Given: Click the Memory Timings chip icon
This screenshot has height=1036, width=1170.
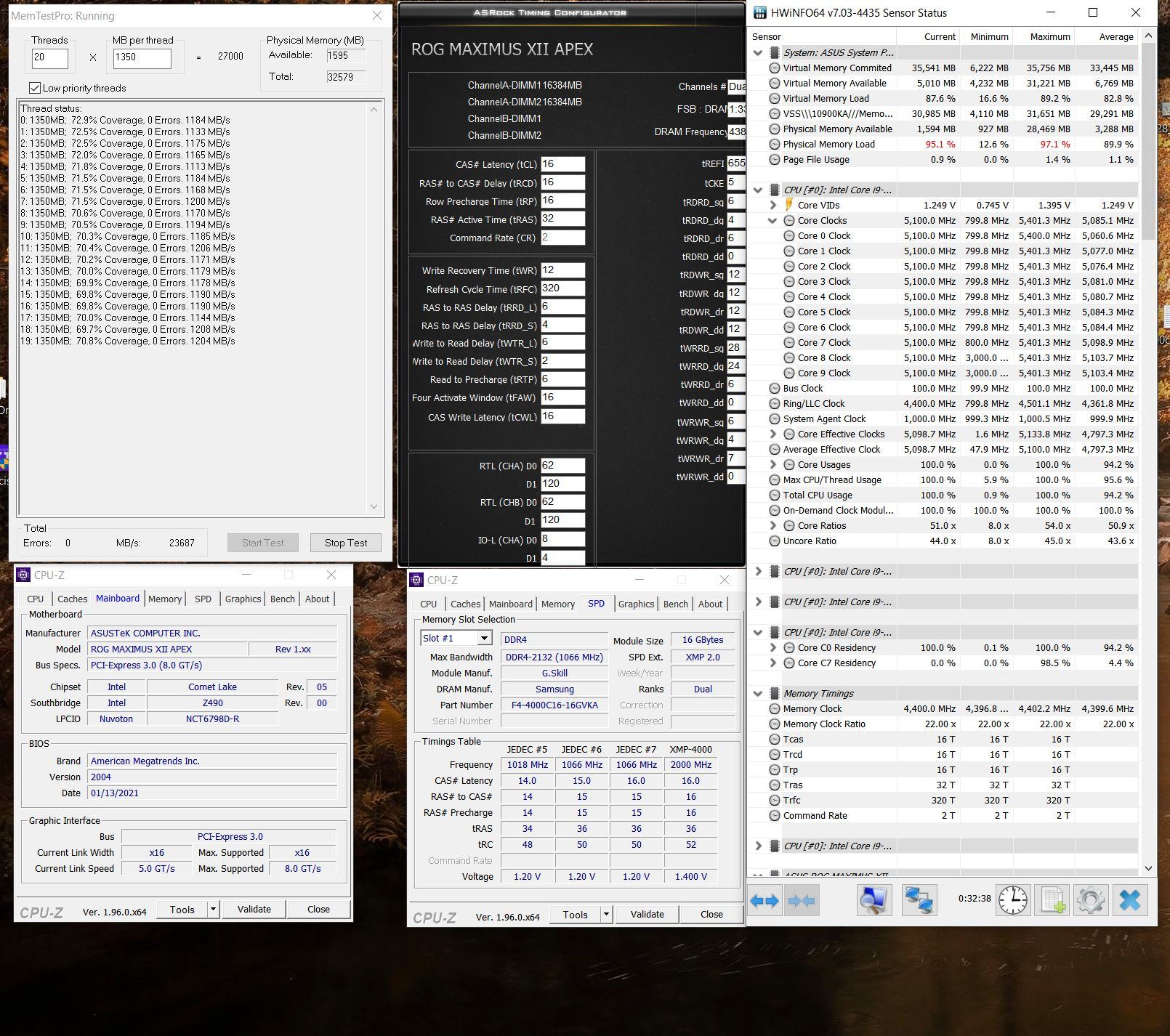Looking at the screenshot, I should pos(775,693).
